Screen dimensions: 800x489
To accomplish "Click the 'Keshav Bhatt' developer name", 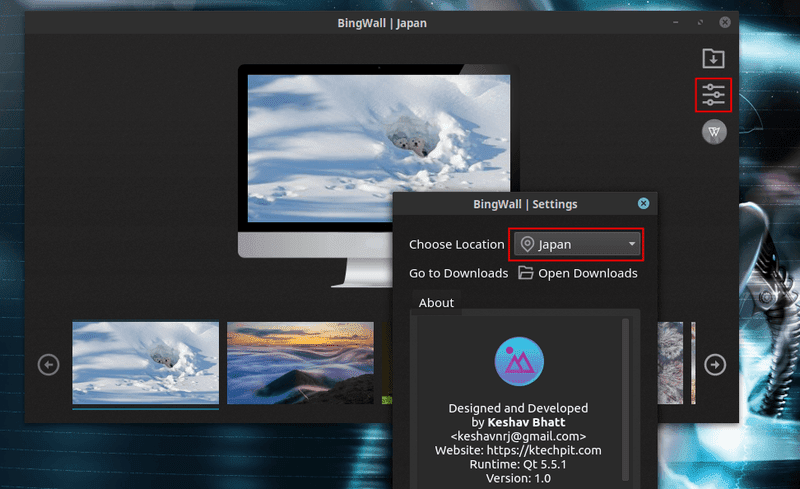I will click(x=526, y=422).
